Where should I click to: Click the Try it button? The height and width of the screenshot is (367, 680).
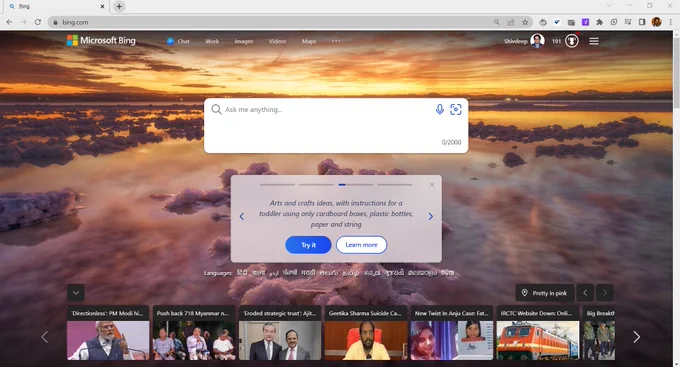[308, 245]
